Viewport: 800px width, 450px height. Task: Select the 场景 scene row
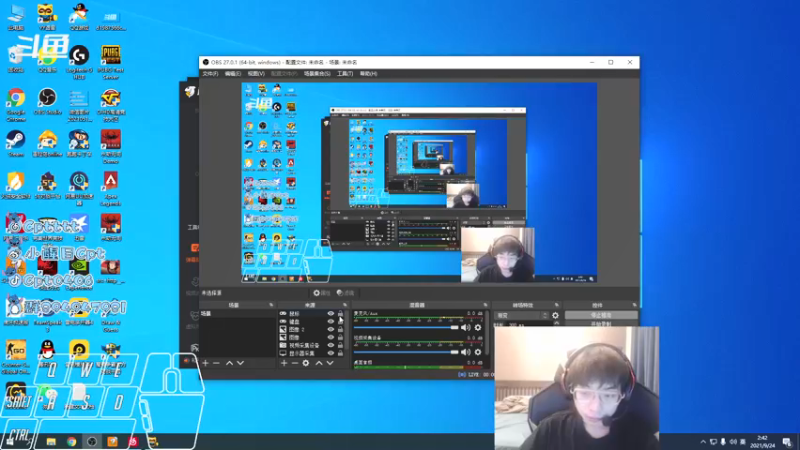pos(238,314)
